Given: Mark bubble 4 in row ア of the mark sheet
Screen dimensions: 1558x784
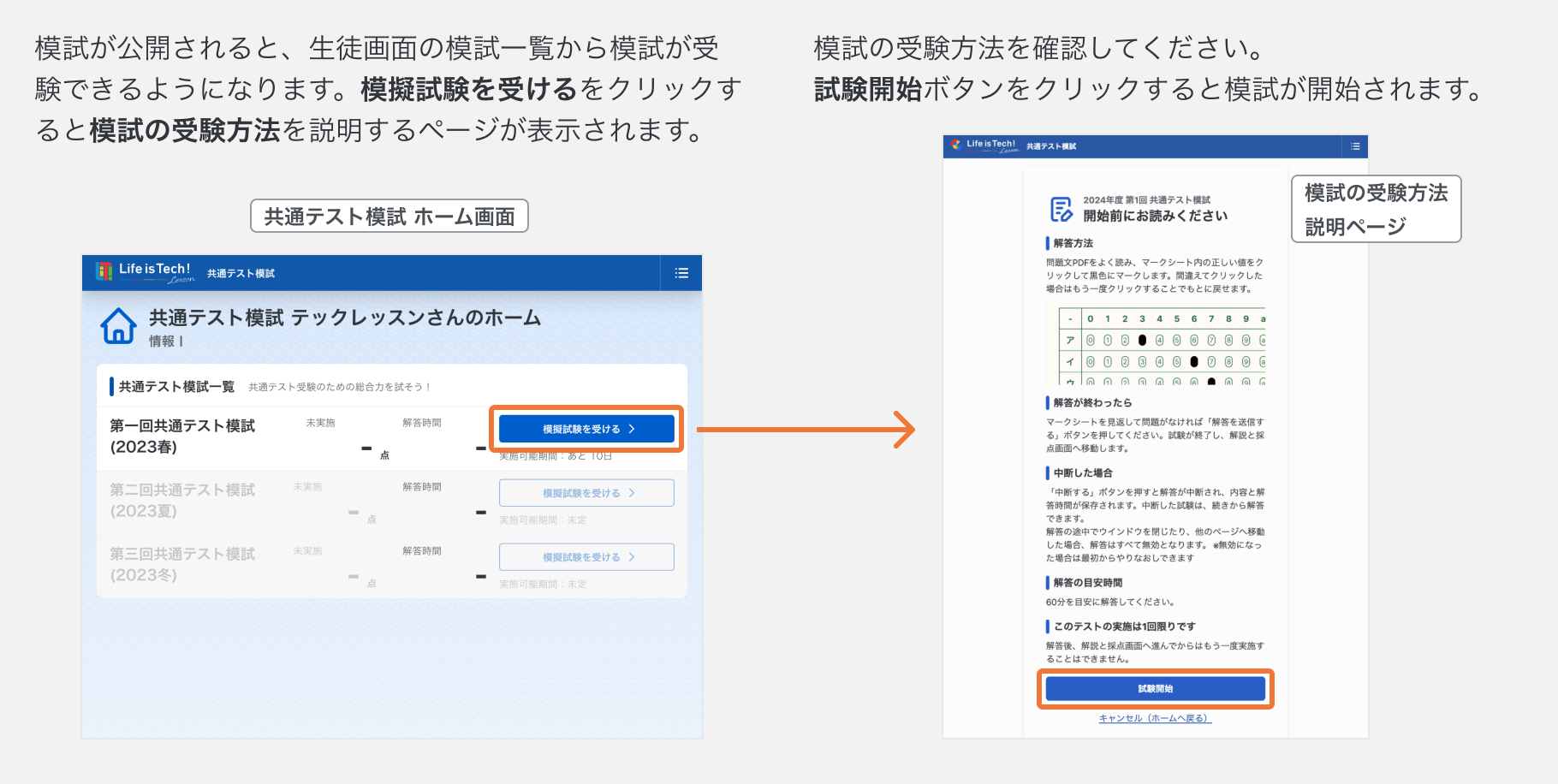Looking at the screenshot, I should point(1160,341).
